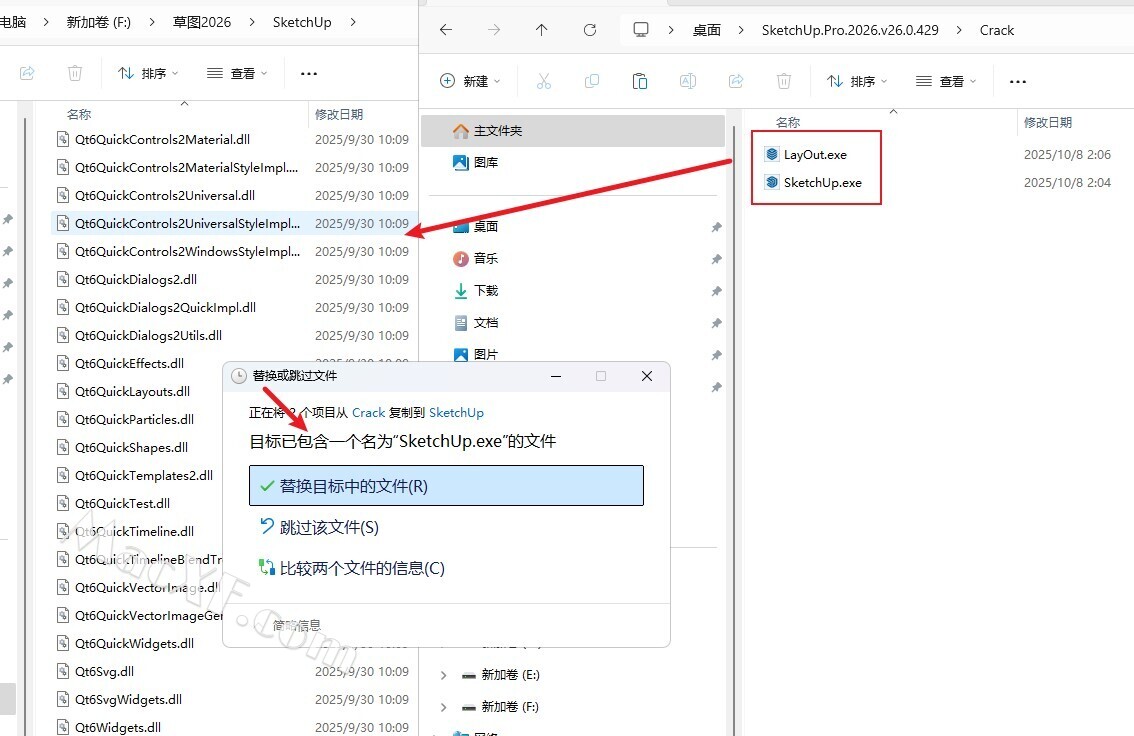The image size is (1134, 736).
Task: Click the Rename icon in right toolbar
Action: pos(688,81)
